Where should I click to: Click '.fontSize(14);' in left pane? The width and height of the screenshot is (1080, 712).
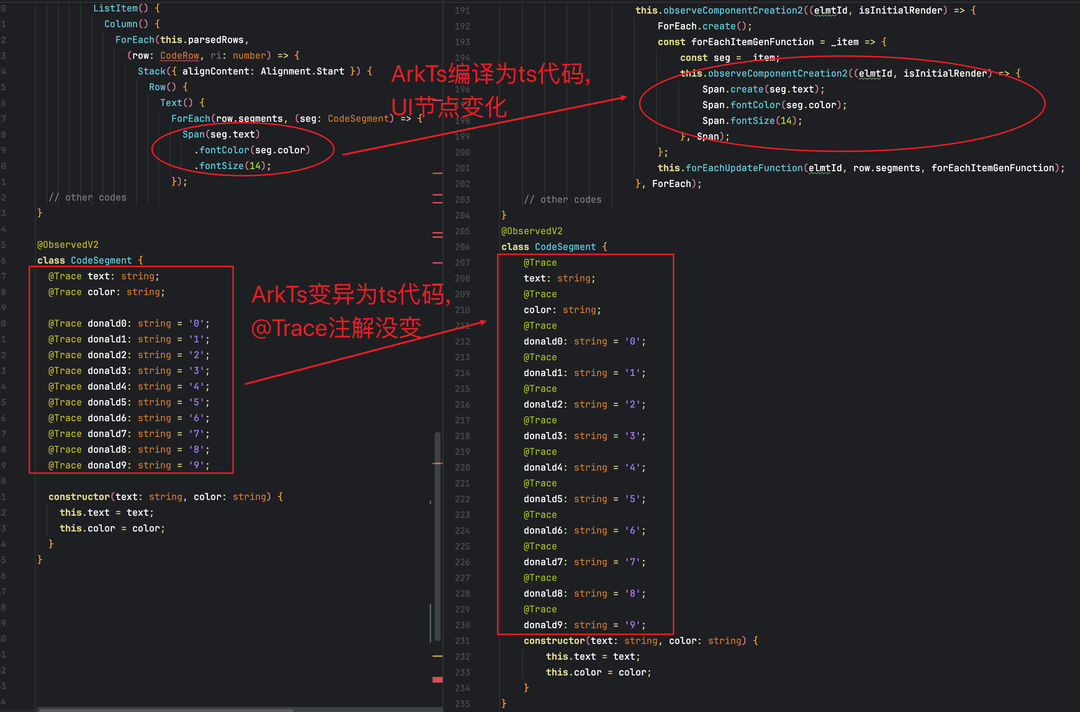tap(232, 166)
